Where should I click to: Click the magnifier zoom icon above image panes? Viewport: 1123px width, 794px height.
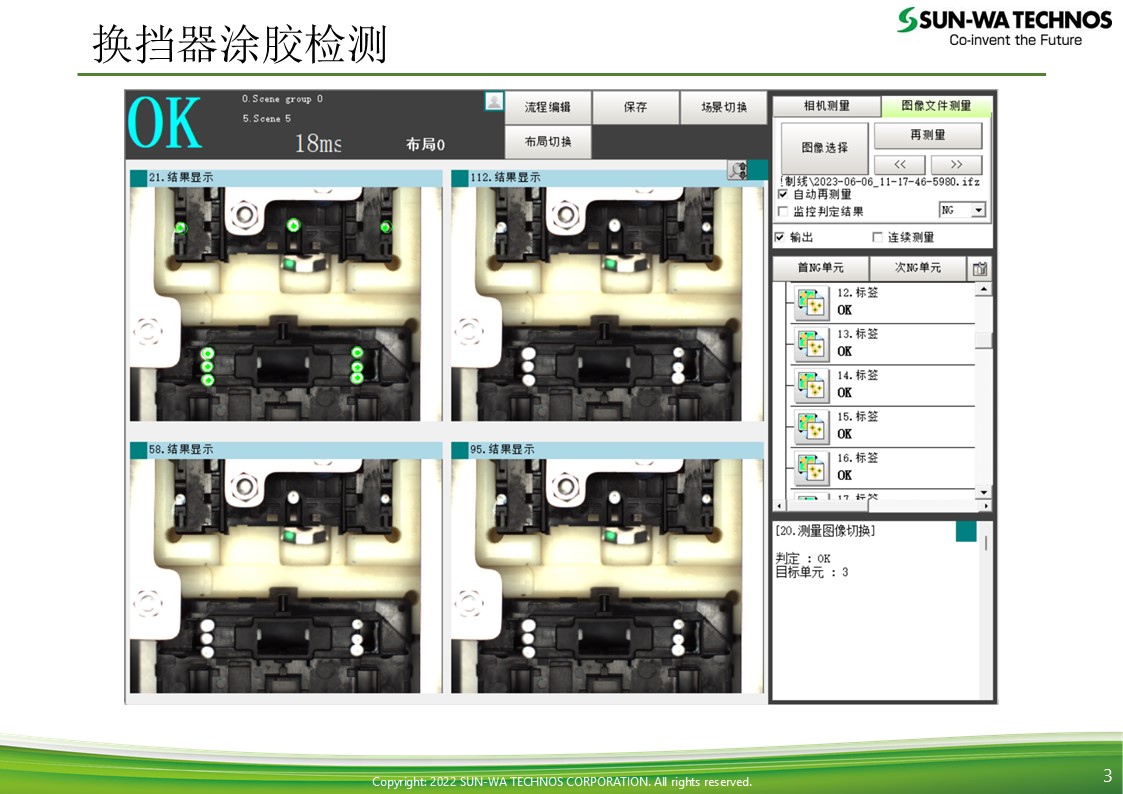click(738, 171)
